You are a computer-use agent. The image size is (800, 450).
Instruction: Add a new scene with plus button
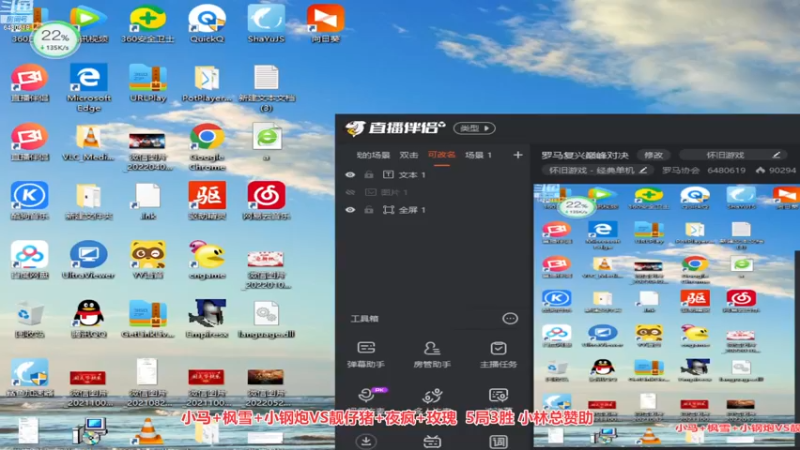[x=518, y=155]
